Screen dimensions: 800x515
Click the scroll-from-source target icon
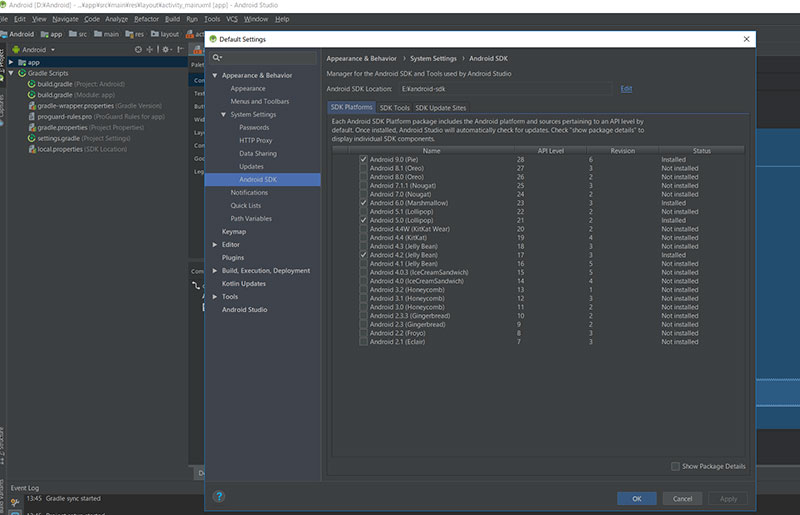coord(138,50)
